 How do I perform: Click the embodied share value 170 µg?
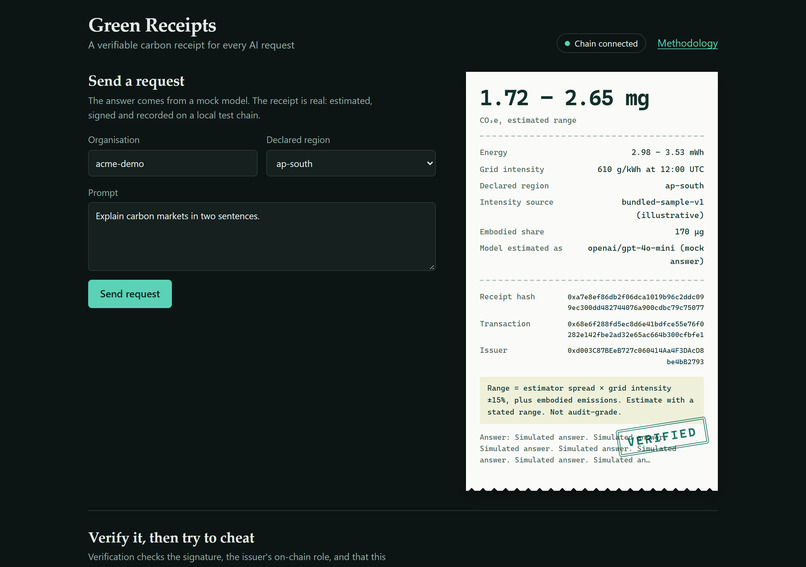[x=689, y=232]
